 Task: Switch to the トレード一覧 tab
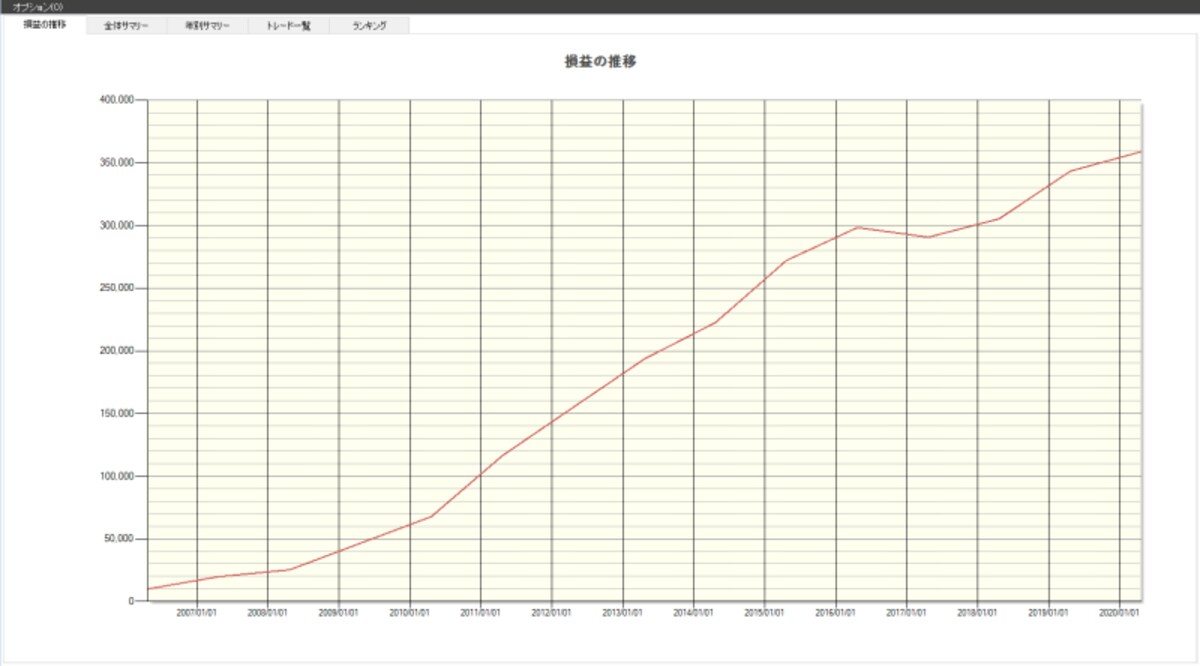coord(288,25)
